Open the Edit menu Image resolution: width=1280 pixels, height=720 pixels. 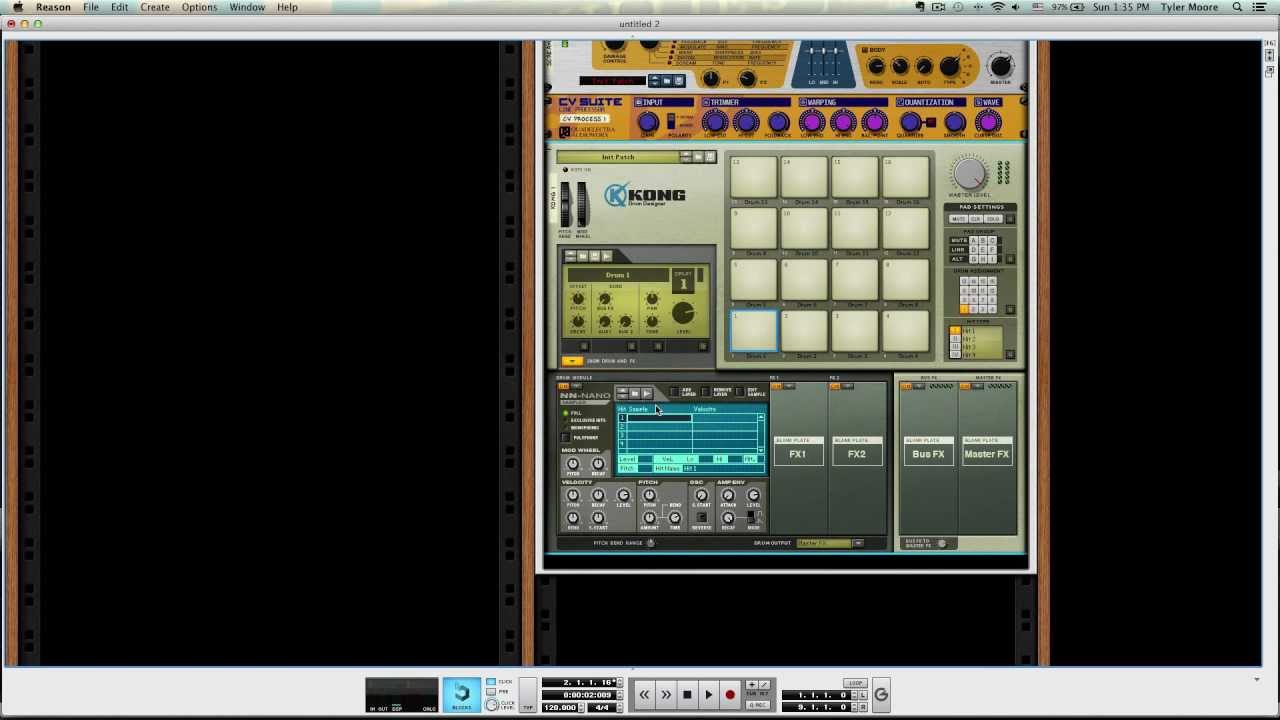(x=119, y=7)
